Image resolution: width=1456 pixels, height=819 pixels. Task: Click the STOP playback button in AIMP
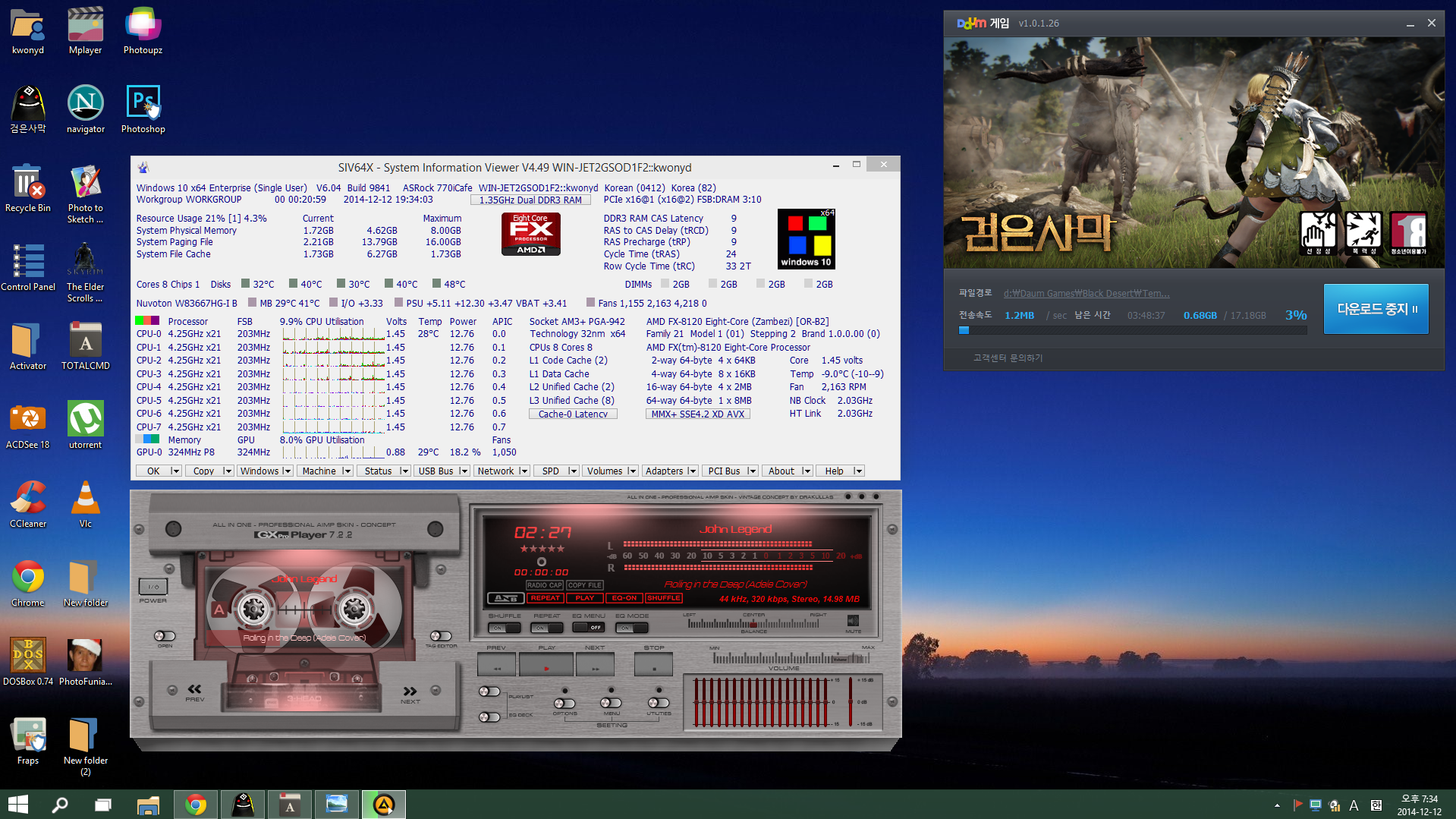pyautogui.click(x=653, y=666)
